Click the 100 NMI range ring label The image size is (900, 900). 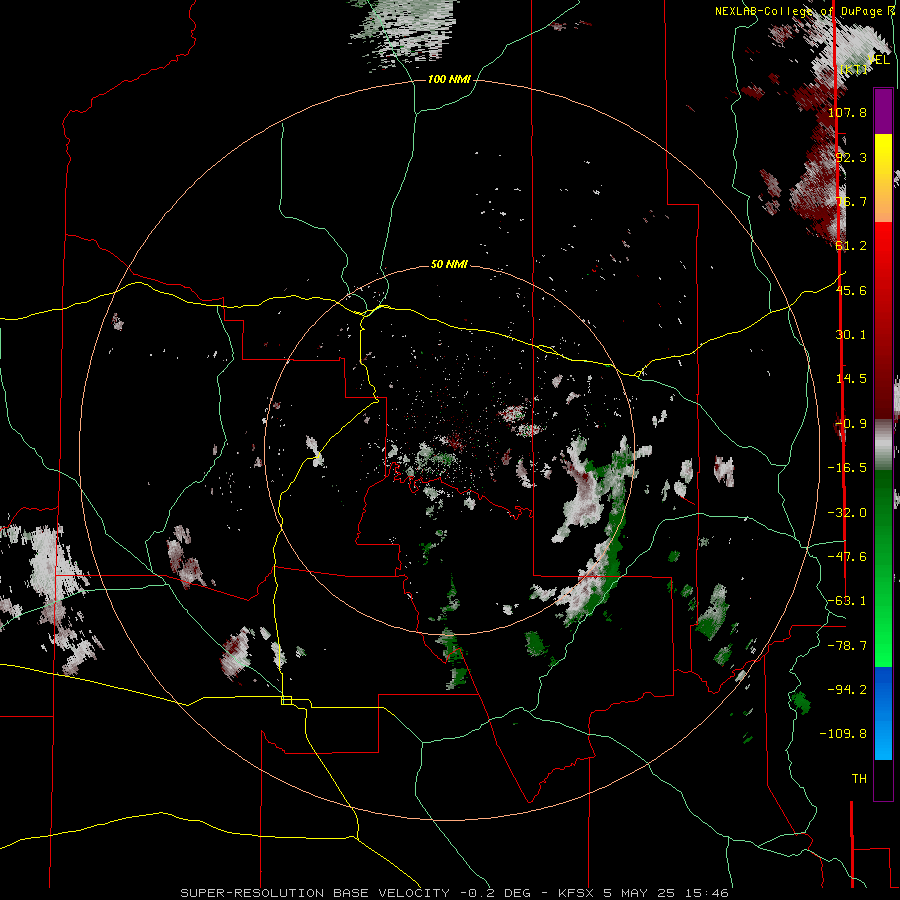click(449, 79)
